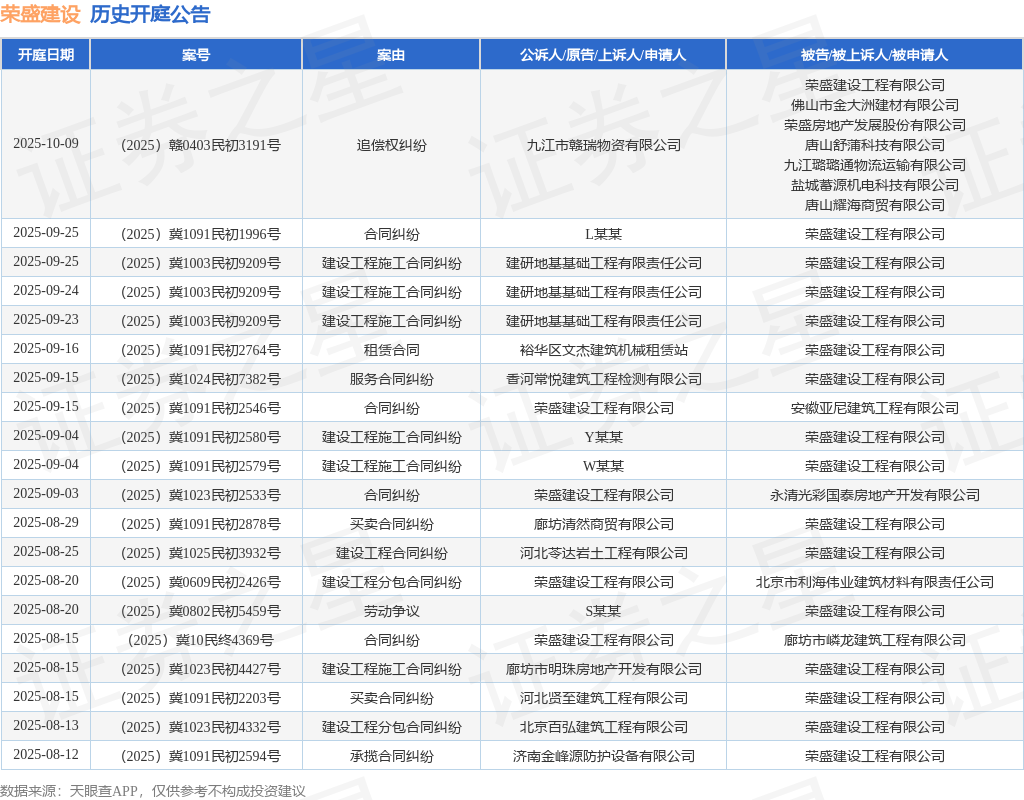Image resolution: width=1024 pixels, height=800 pixels.
Task: Select the date 2025-08-12
Action: 46,755
